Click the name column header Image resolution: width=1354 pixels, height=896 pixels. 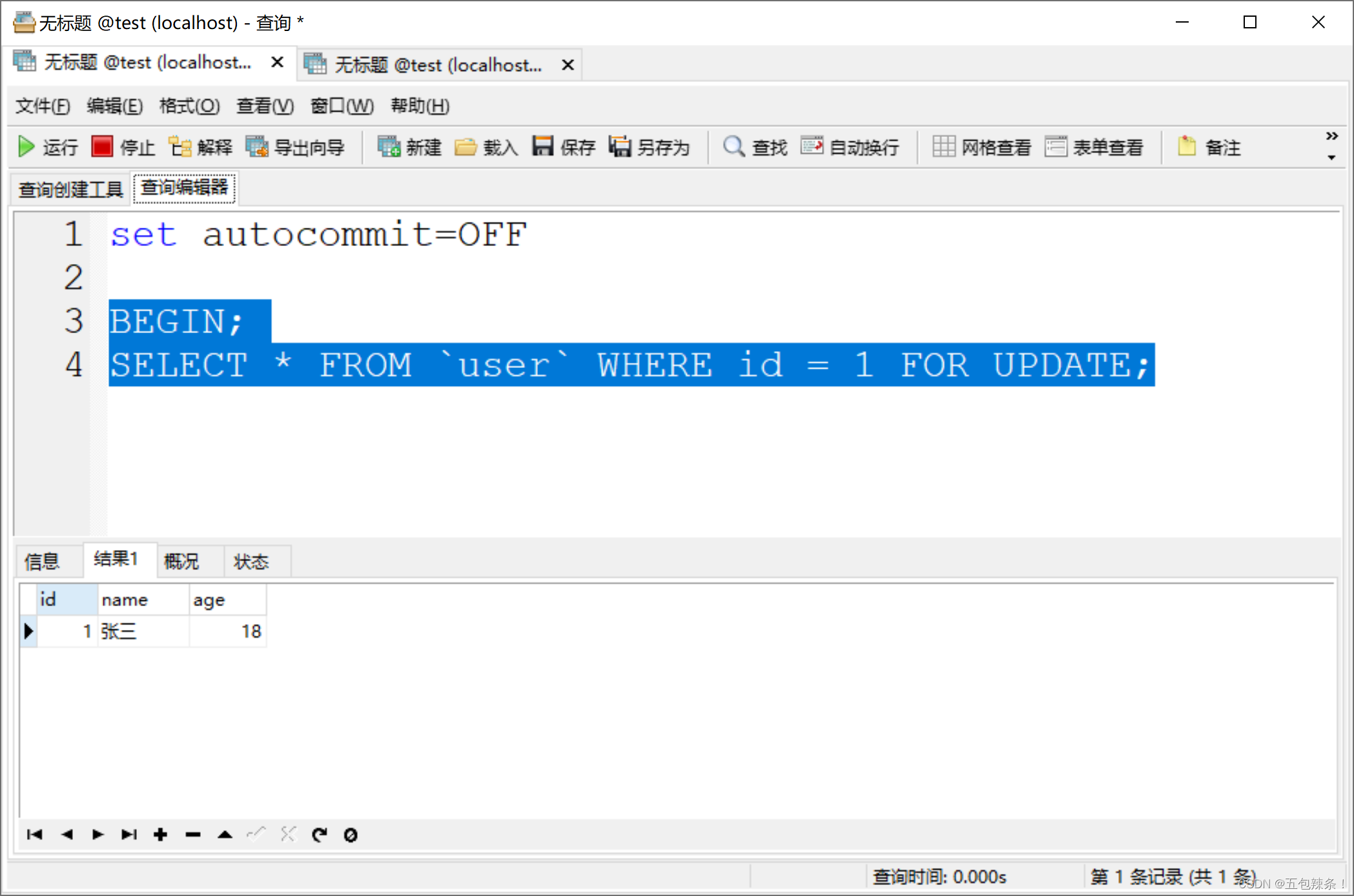[143, 599]
